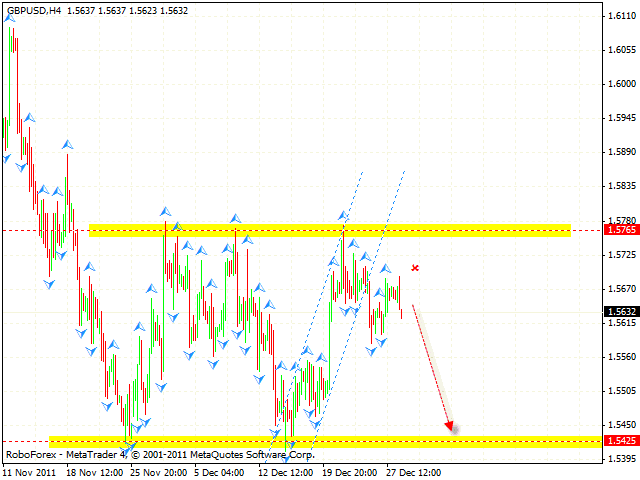This screenshot has width=640, height=480.
Task: Click the 1.6000 price axis label
Action: click(x=622, y=84)
